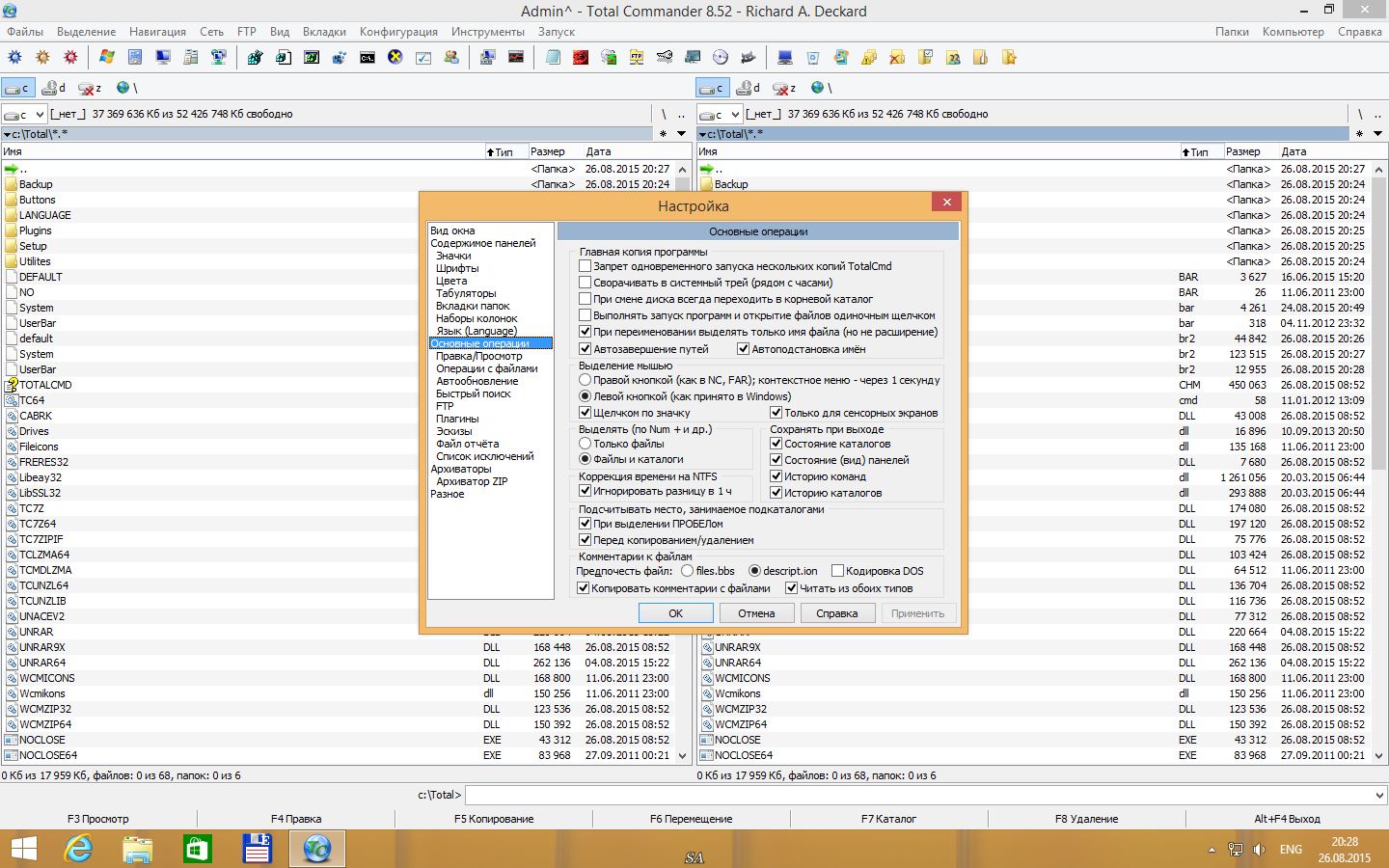Click the left panel vertical scrollbar
This screenshot has width=1389, height=868.
coord(682,462)
